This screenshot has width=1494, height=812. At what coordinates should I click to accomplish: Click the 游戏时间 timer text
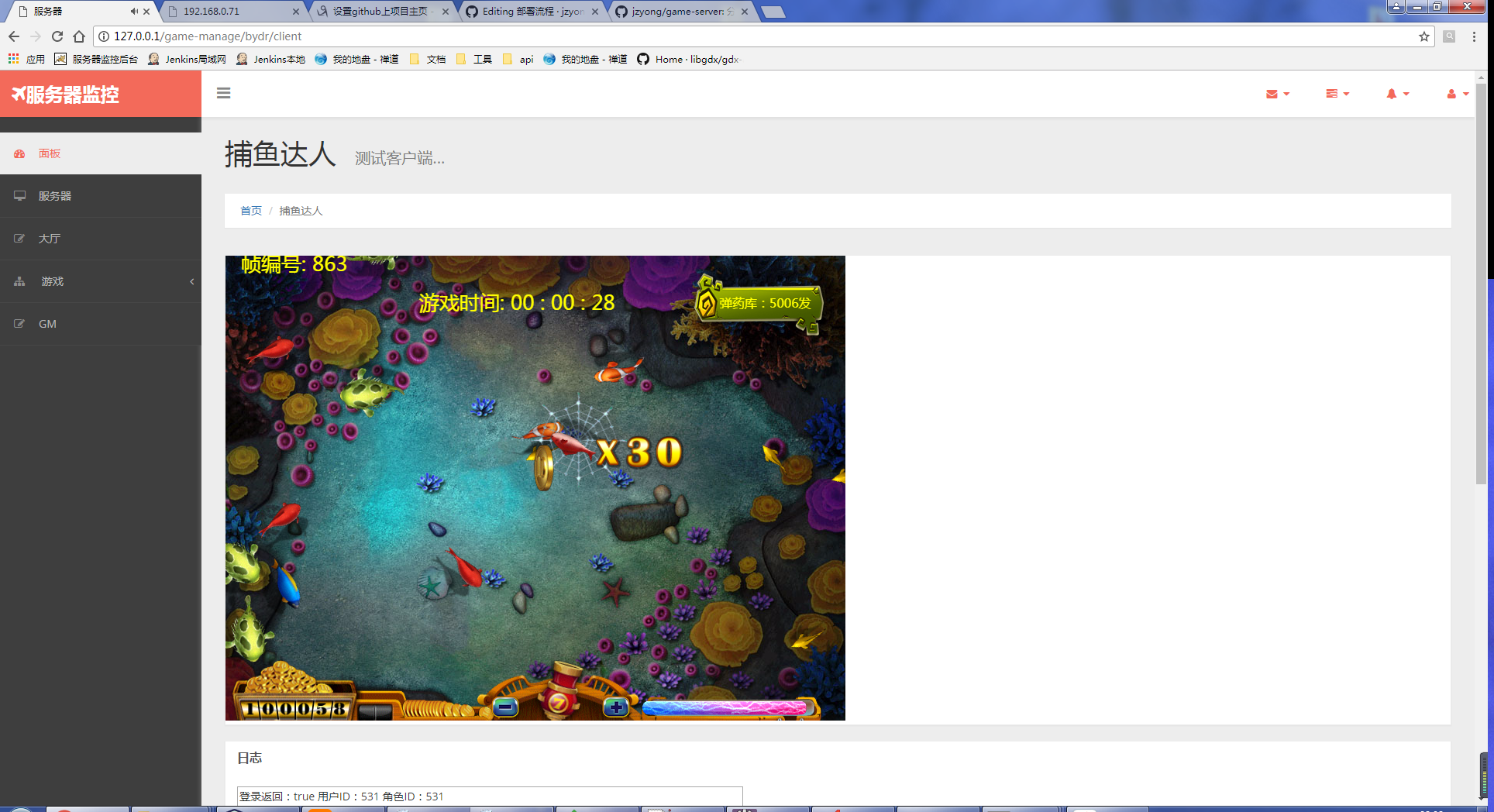click(x=517, y=303)
